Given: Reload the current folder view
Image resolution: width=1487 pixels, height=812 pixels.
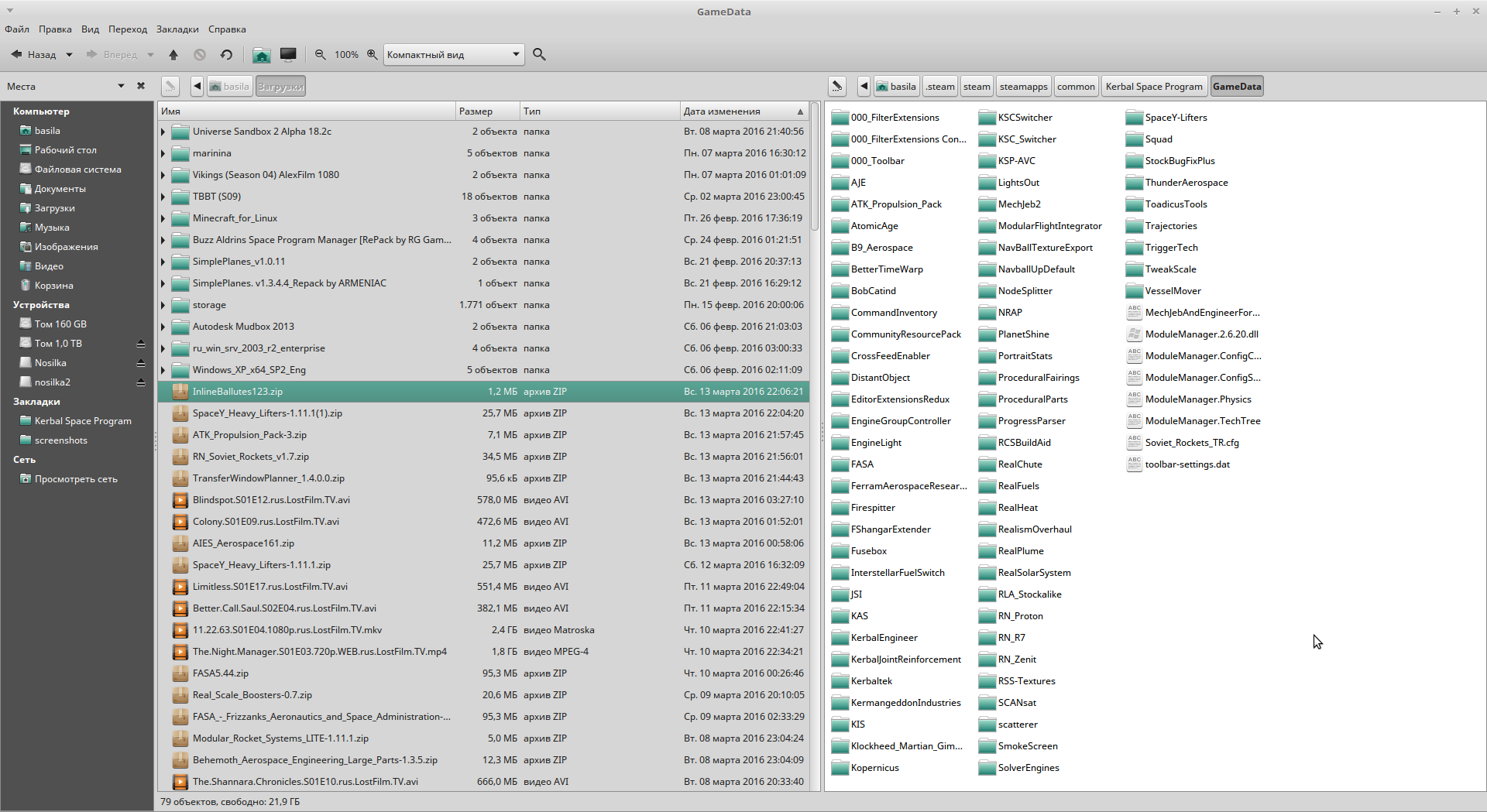Looking at the screenshot, I should 226,55.
